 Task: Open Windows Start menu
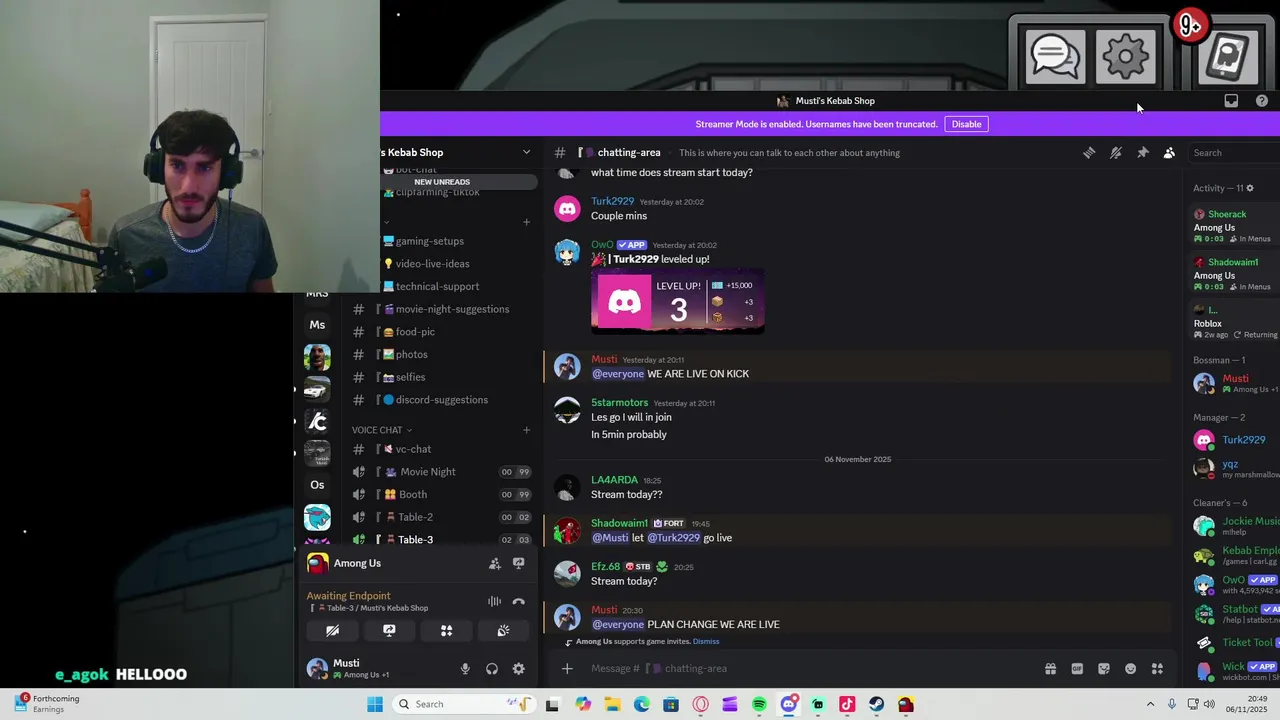tap(375, 704)
